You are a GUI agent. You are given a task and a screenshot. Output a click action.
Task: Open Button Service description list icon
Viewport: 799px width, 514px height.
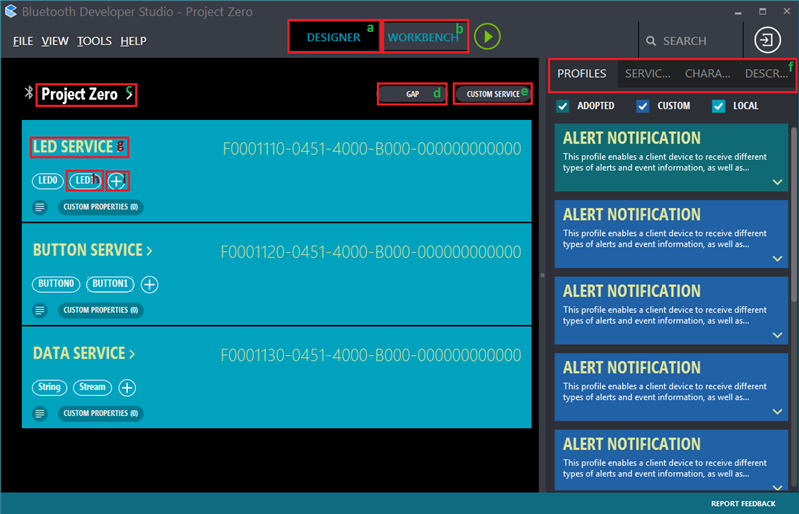(40, 310)
